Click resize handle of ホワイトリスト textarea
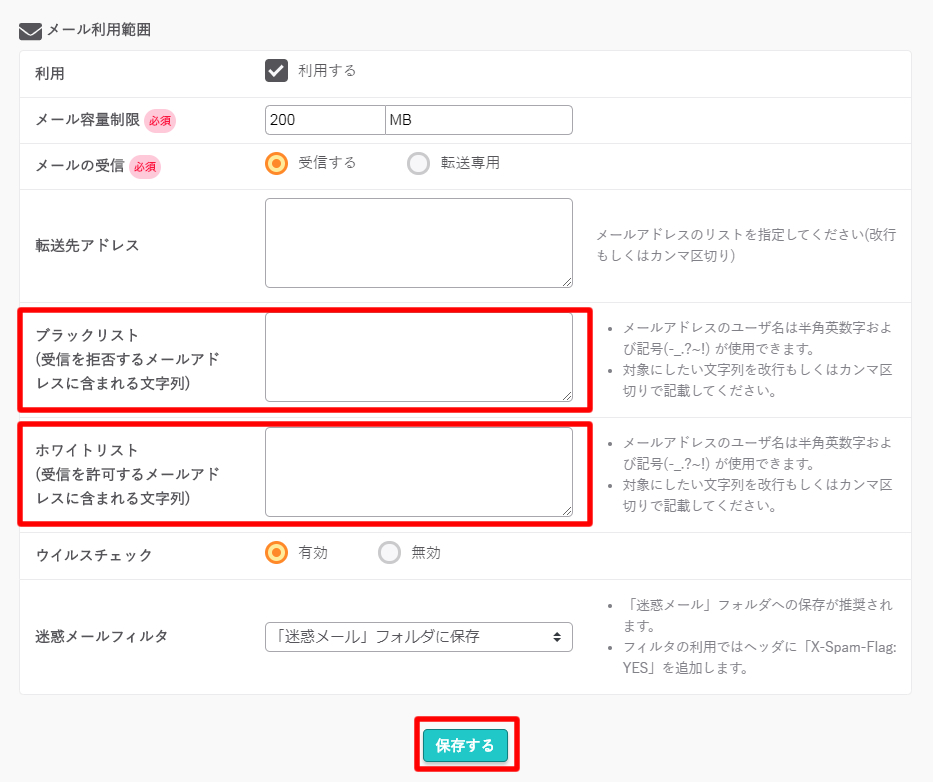Viewport: 933px width, 782px height. pyautogui.click(x=567, y=511)
